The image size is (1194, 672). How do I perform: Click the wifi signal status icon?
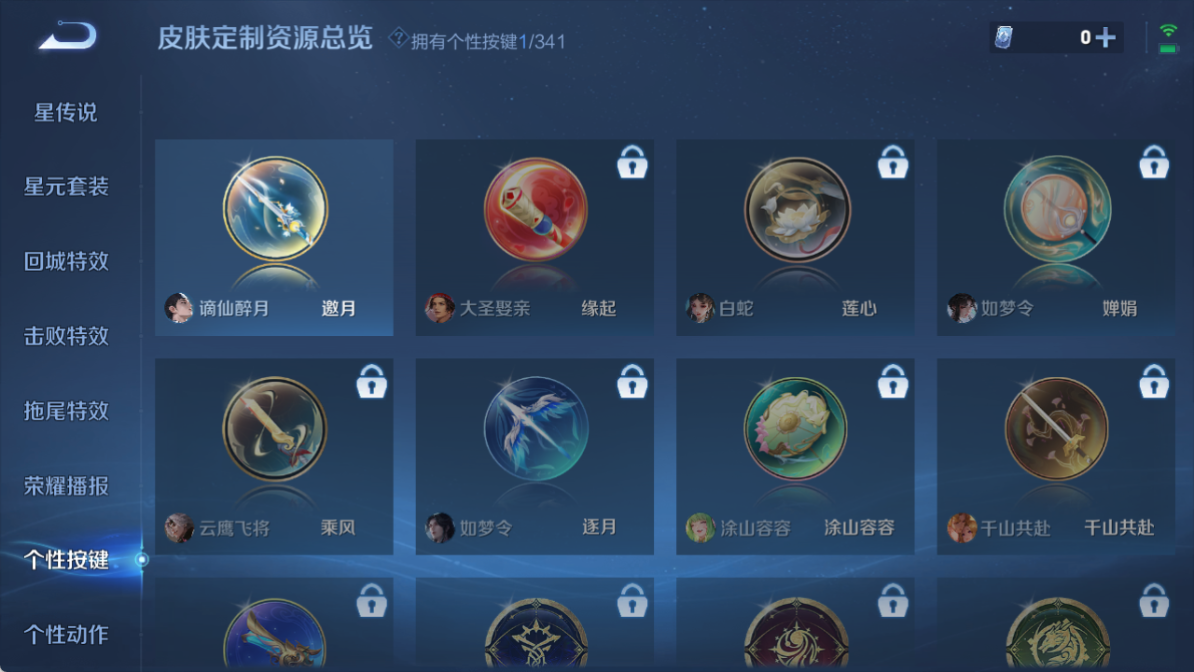pyautogui.click(x=1167, y=37)
